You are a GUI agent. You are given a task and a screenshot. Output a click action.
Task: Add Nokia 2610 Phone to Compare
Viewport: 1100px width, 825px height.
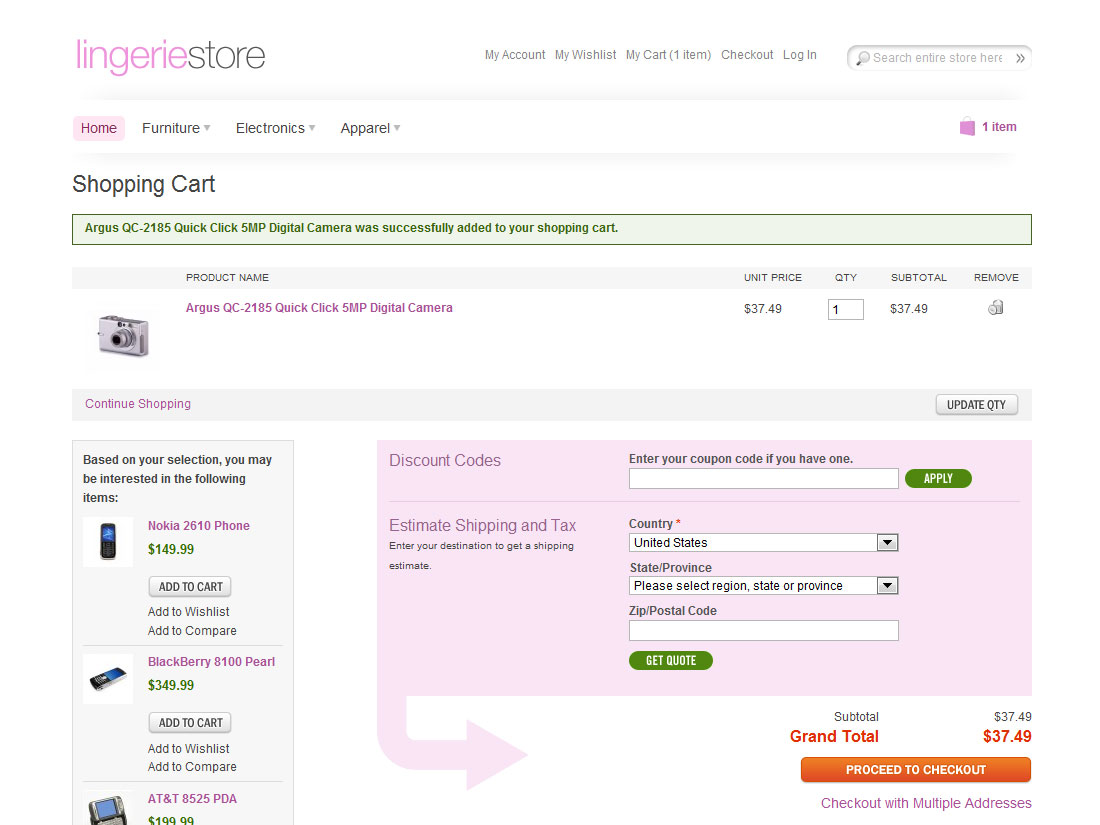tap(192, 631)
